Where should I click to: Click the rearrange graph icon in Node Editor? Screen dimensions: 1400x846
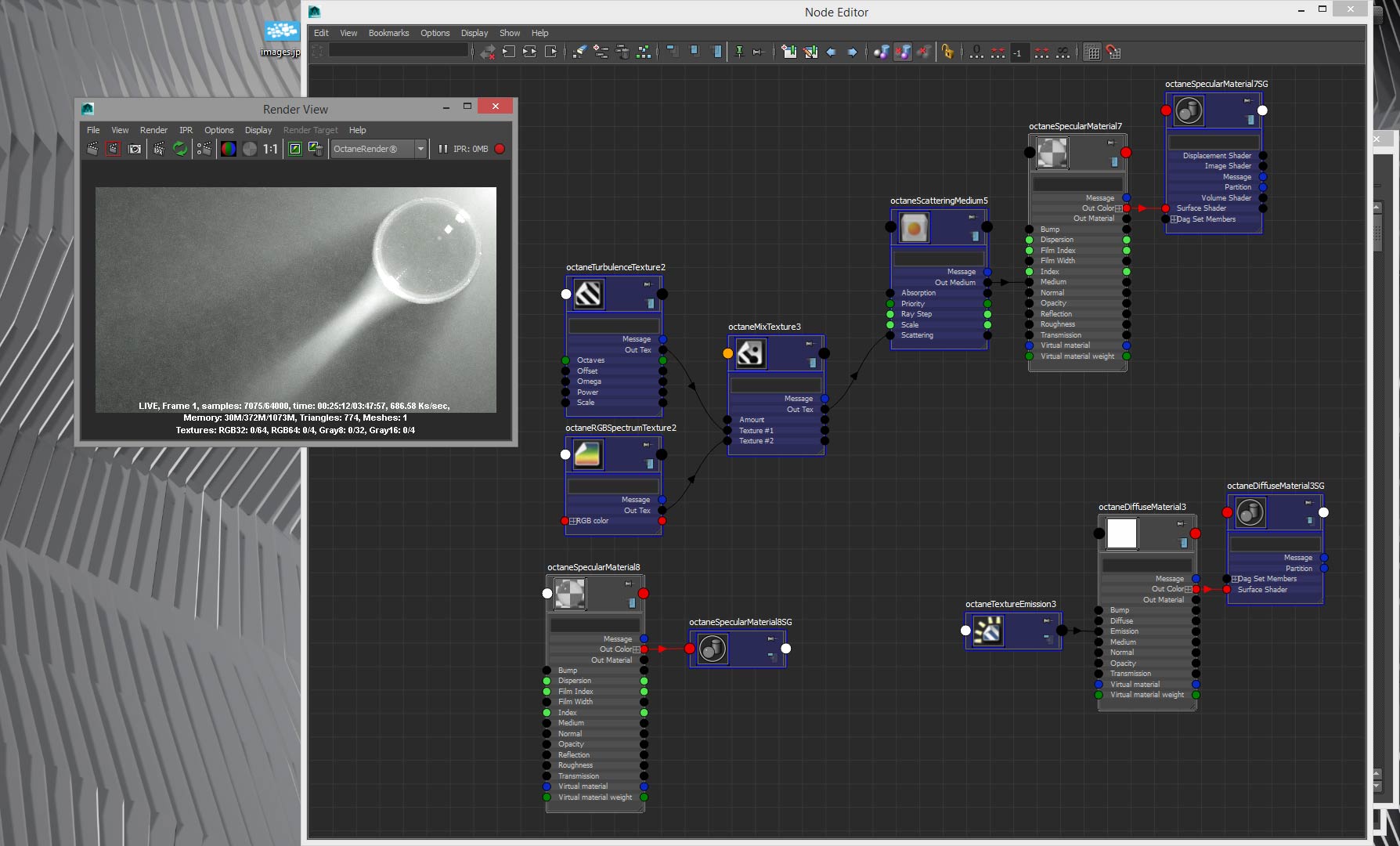pyautogui.click(x=644, y=52)
